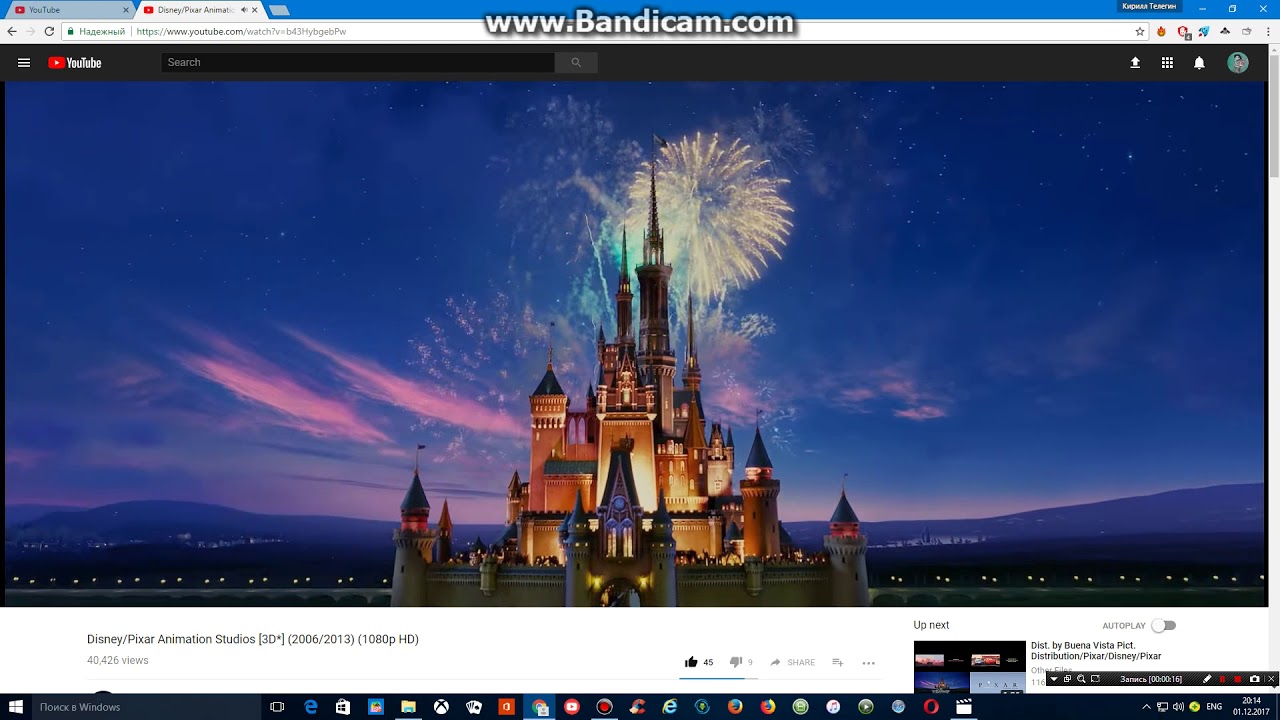Open the notifications bell
The width and height of the screenshot is (1280, 720).
[1199, 63]
